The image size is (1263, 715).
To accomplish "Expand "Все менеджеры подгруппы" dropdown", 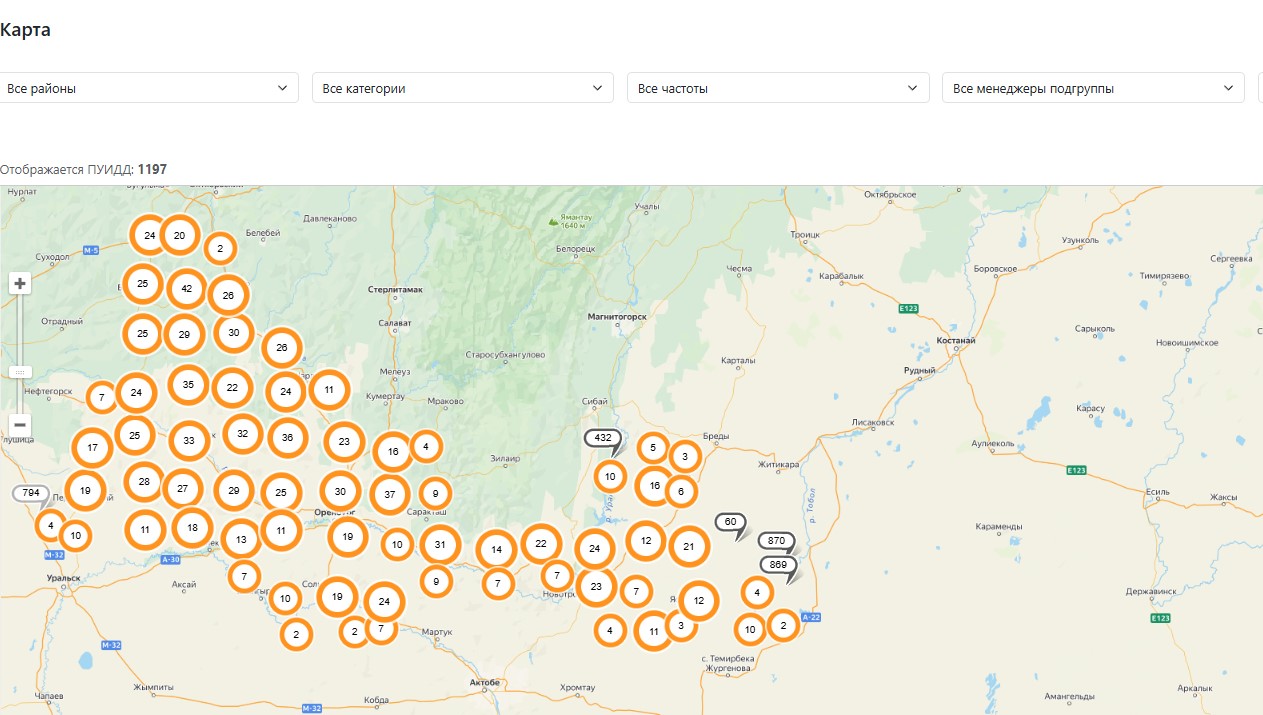I will point(1092,88).
